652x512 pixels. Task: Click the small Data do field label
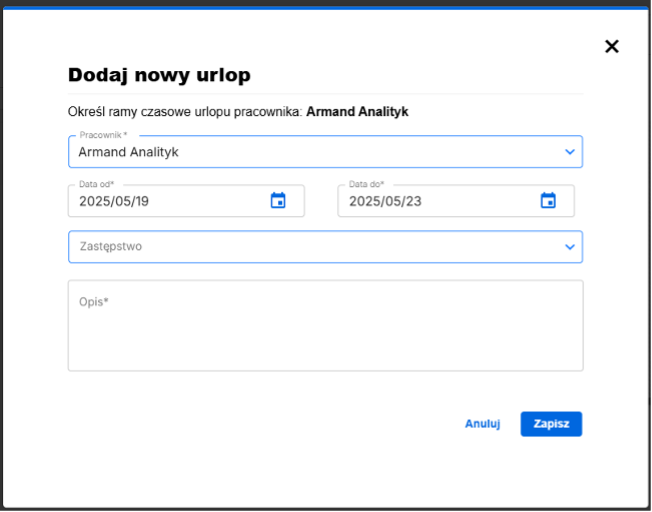point(367,184)
